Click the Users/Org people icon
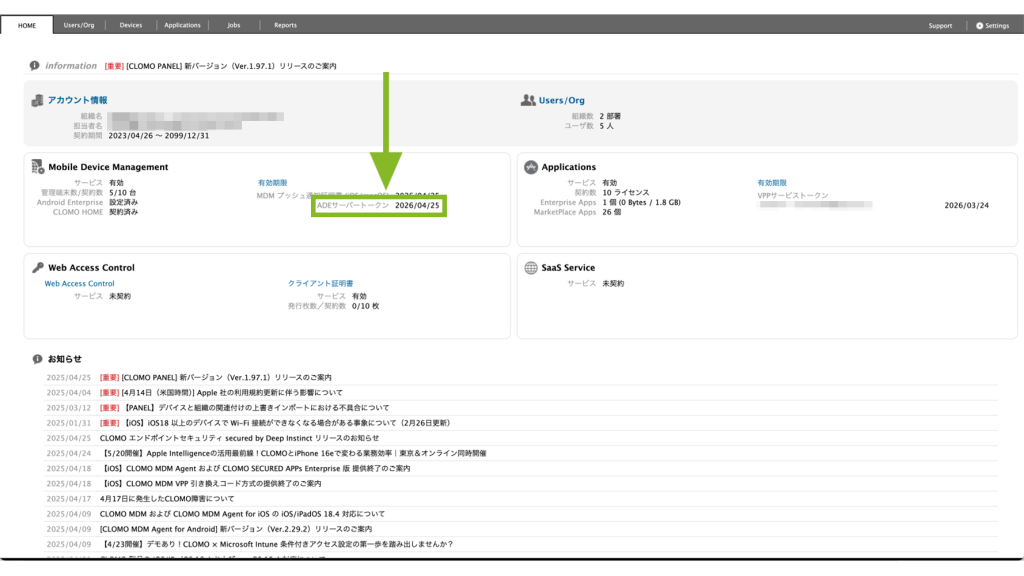The width and height of the screenshot is (1024, 576). pyautogui.click(x=528, y=100)
